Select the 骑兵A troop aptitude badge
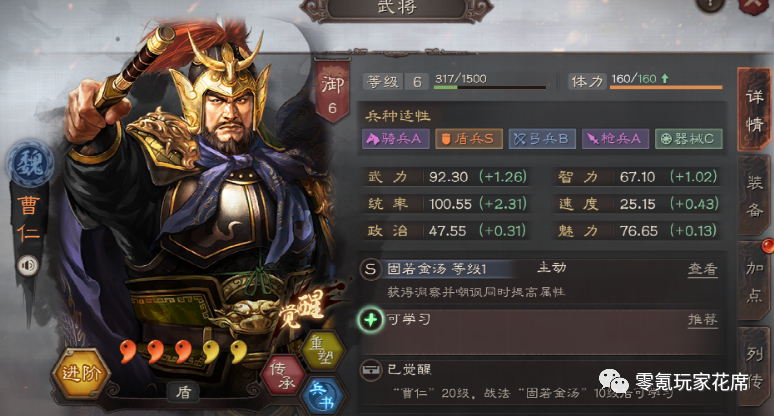This screenshot has height=416, width=774. pos(395,139)
